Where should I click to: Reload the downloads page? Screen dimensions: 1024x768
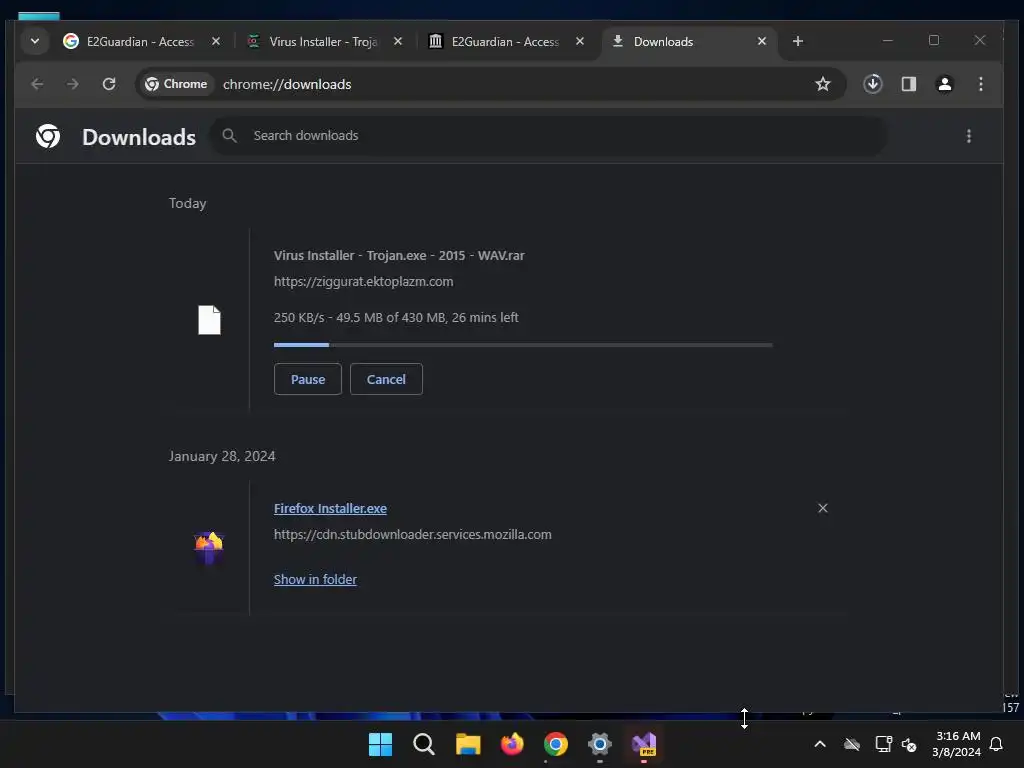[x=109, y=84]
